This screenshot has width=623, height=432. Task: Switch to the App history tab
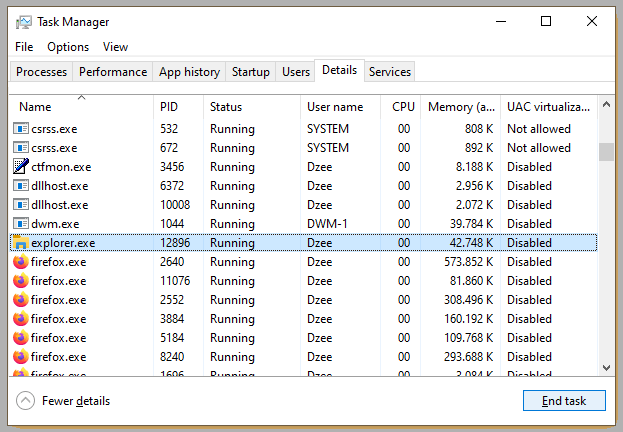pos(189,72)
